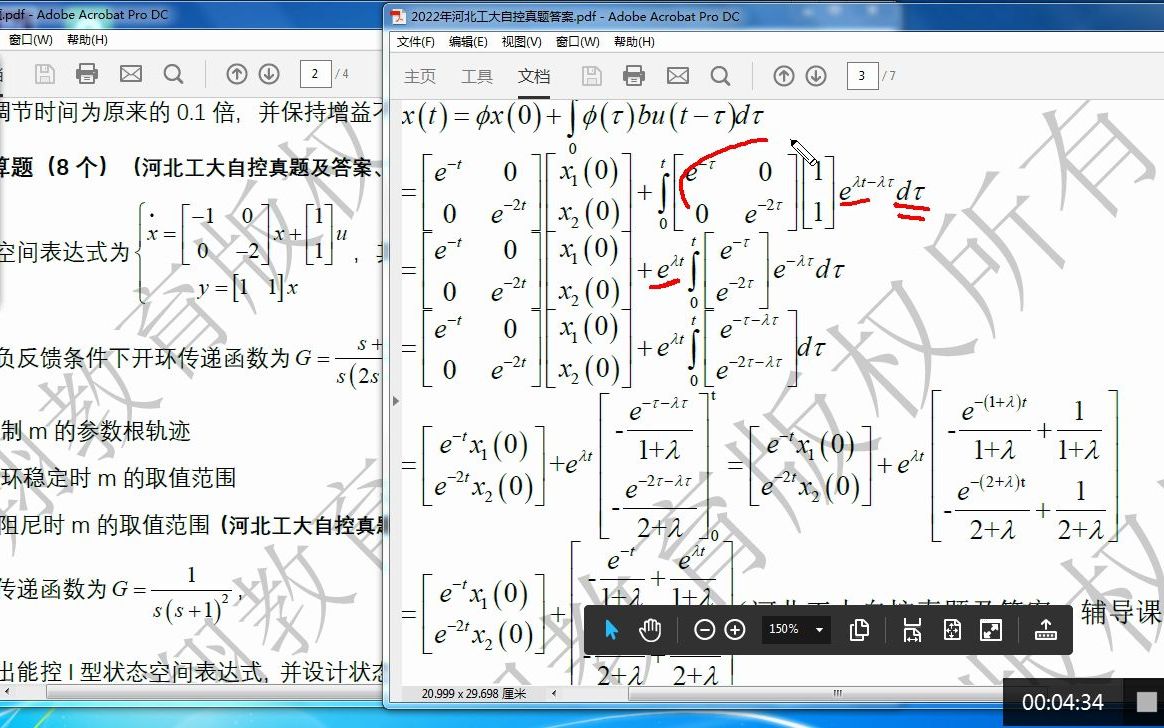
Task: Zoom in using the plus icon
Action: [x=736, y=629]
